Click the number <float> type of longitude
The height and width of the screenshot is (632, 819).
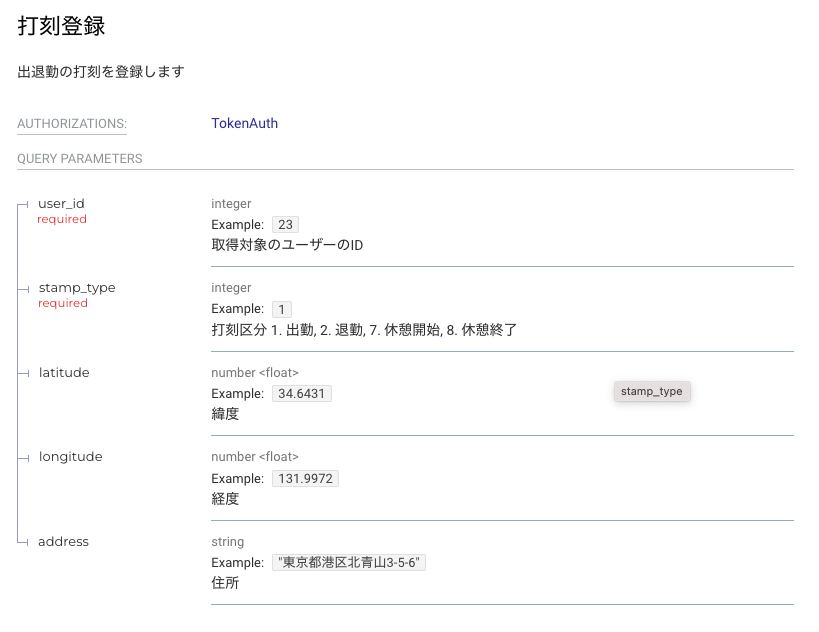[x=255, y=457]
